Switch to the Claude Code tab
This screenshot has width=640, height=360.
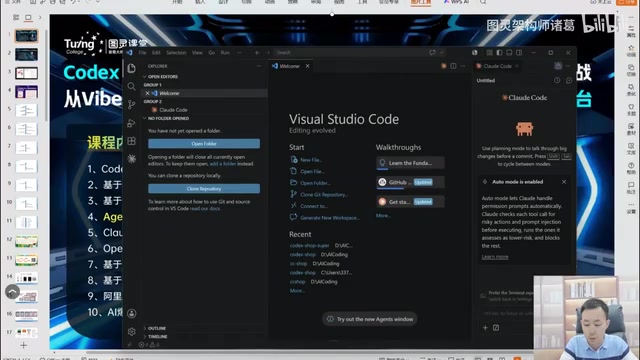(x=497, y=66)
